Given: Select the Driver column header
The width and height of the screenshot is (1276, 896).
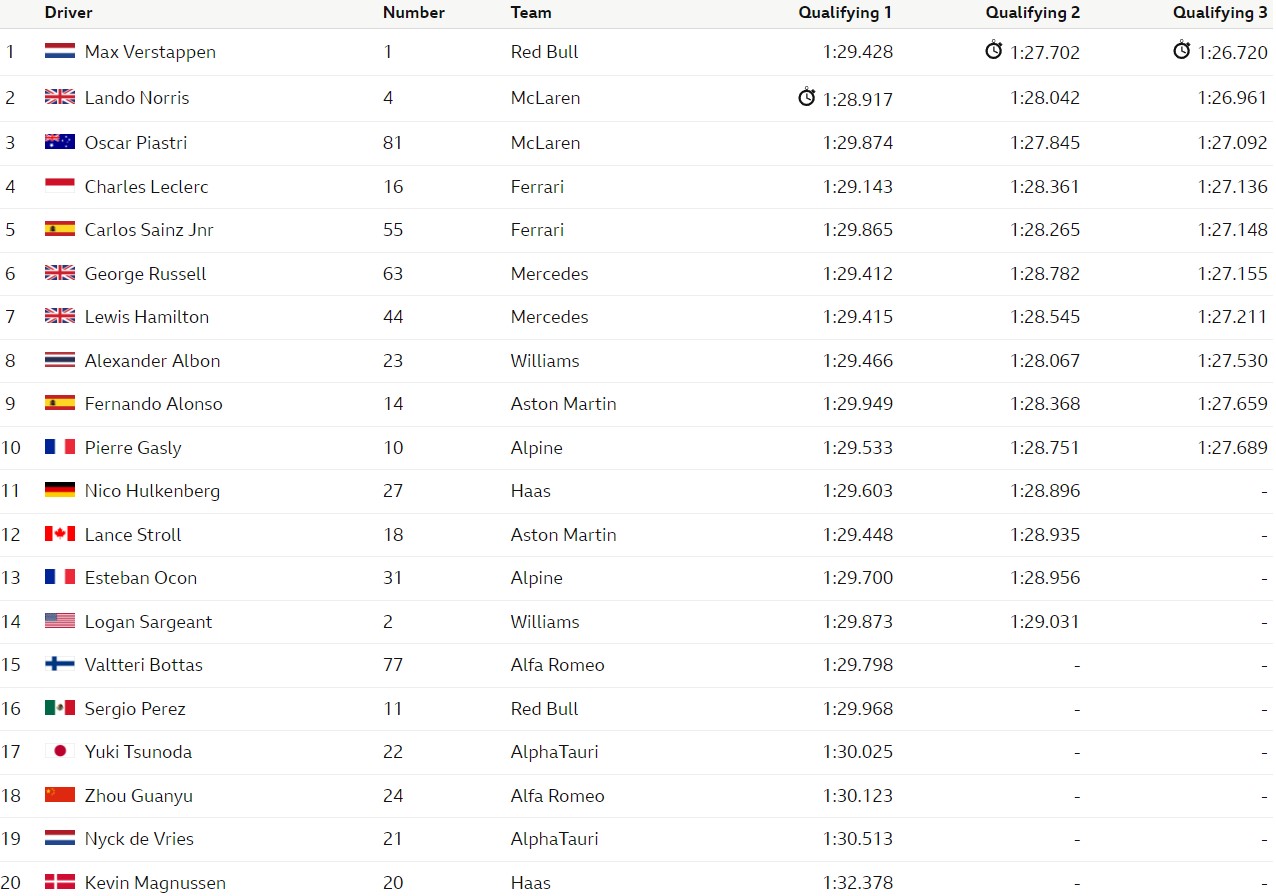Looking at the screenshot, I should tap(69, 13).
